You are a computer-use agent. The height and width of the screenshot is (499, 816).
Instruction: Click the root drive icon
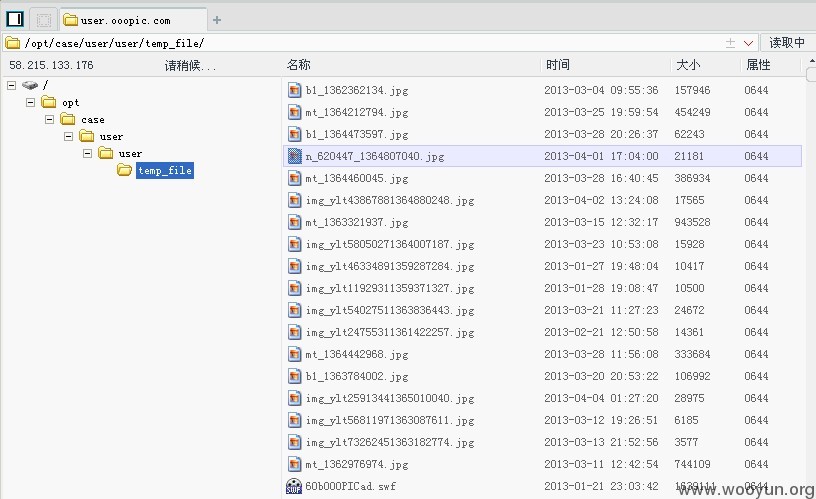[30, 85]
